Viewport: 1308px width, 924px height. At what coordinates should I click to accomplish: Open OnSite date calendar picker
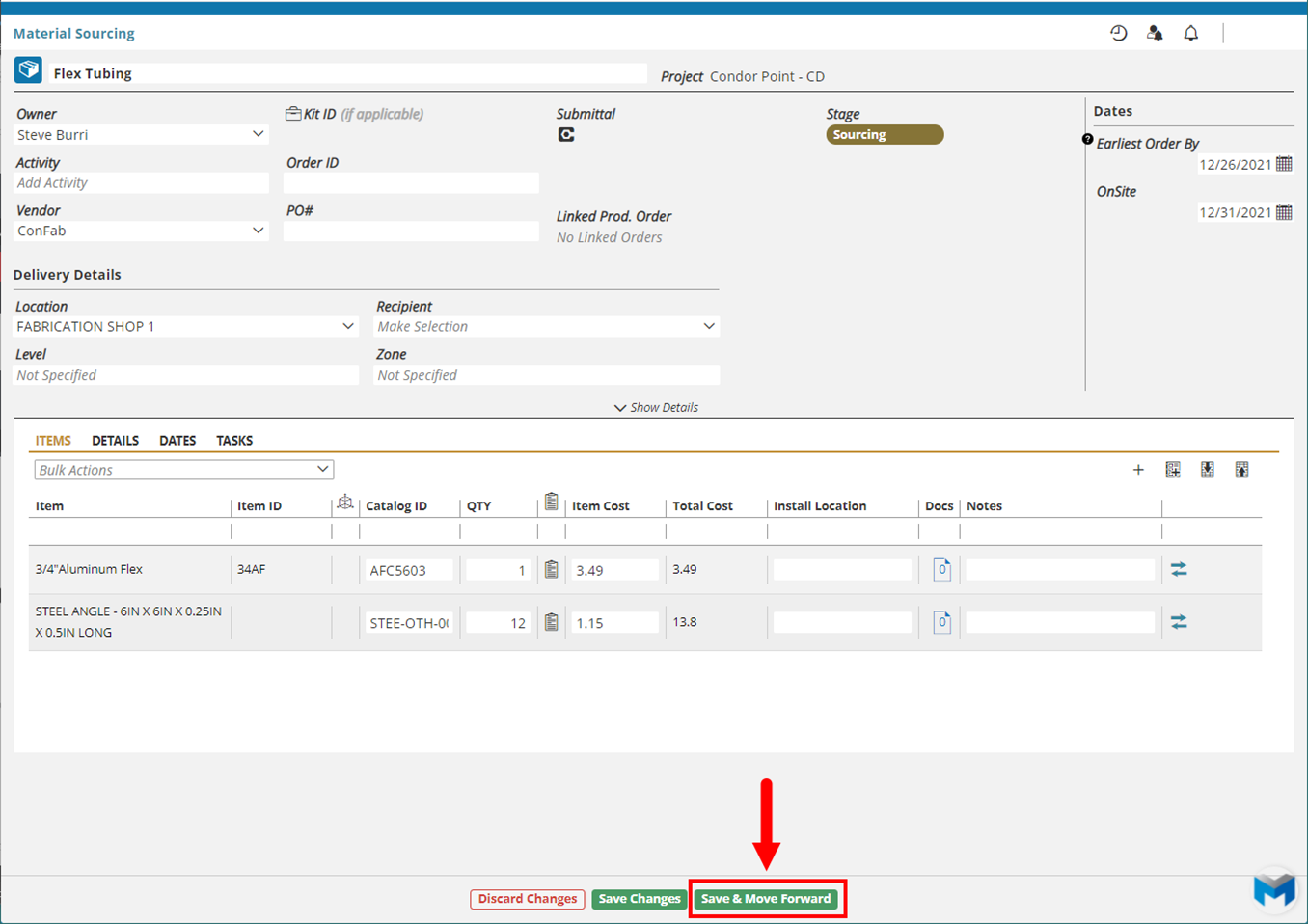point(1284,212)
